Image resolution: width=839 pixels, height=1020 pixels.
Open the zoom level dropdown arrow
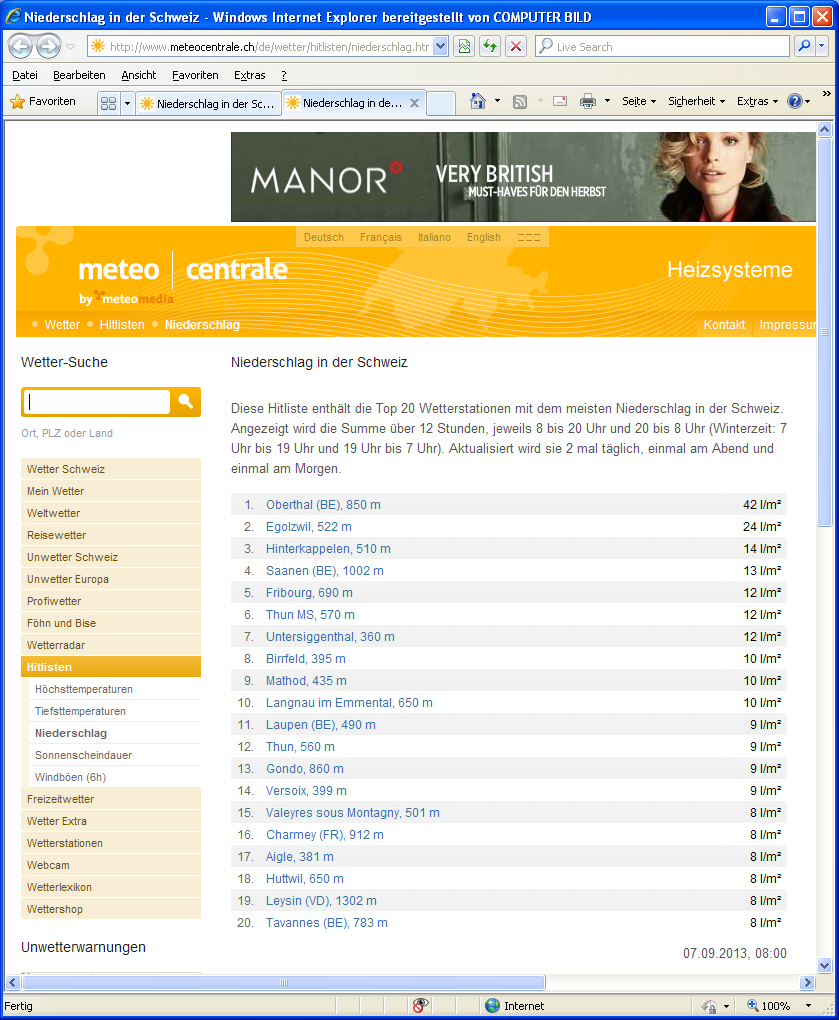pyautogui.click(x=808, y=1006)
